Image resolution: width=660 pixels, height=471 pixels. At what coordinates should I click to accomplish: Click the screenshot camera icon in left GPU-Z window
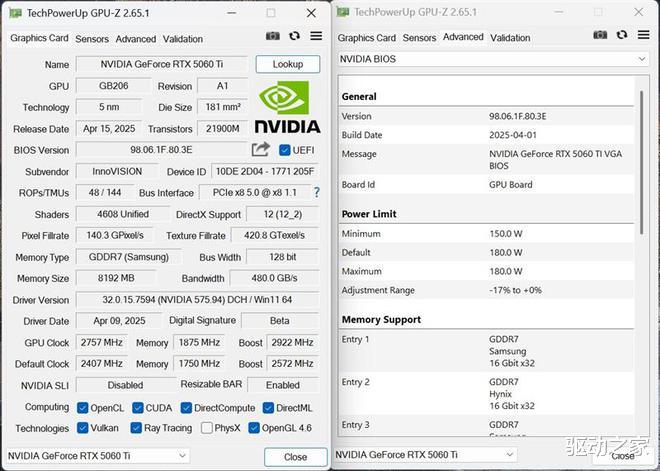click(x=273, y=36)
